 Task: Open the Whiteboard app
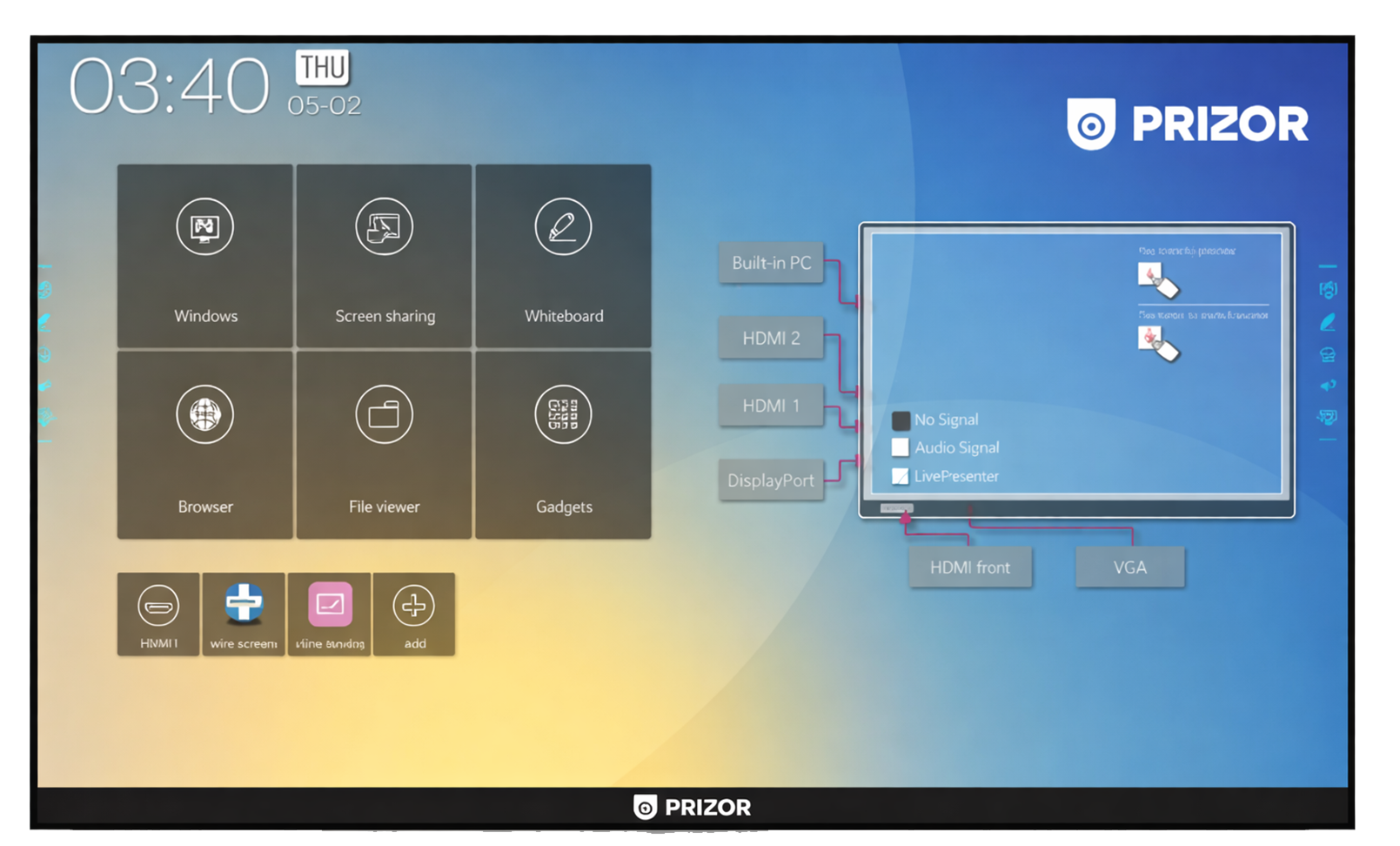point(563,255)
